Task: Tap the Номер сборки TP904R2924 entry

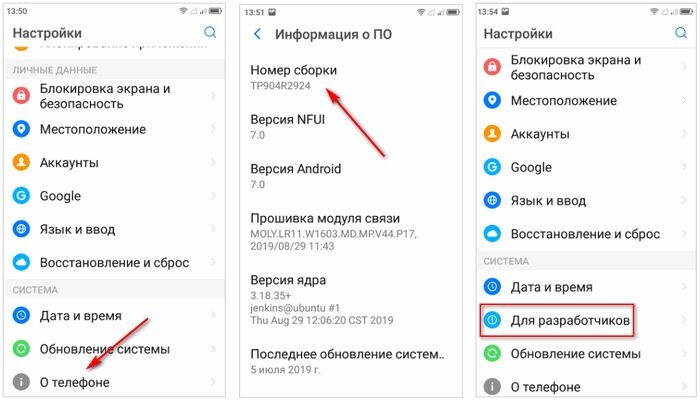Action: point(351,77)
